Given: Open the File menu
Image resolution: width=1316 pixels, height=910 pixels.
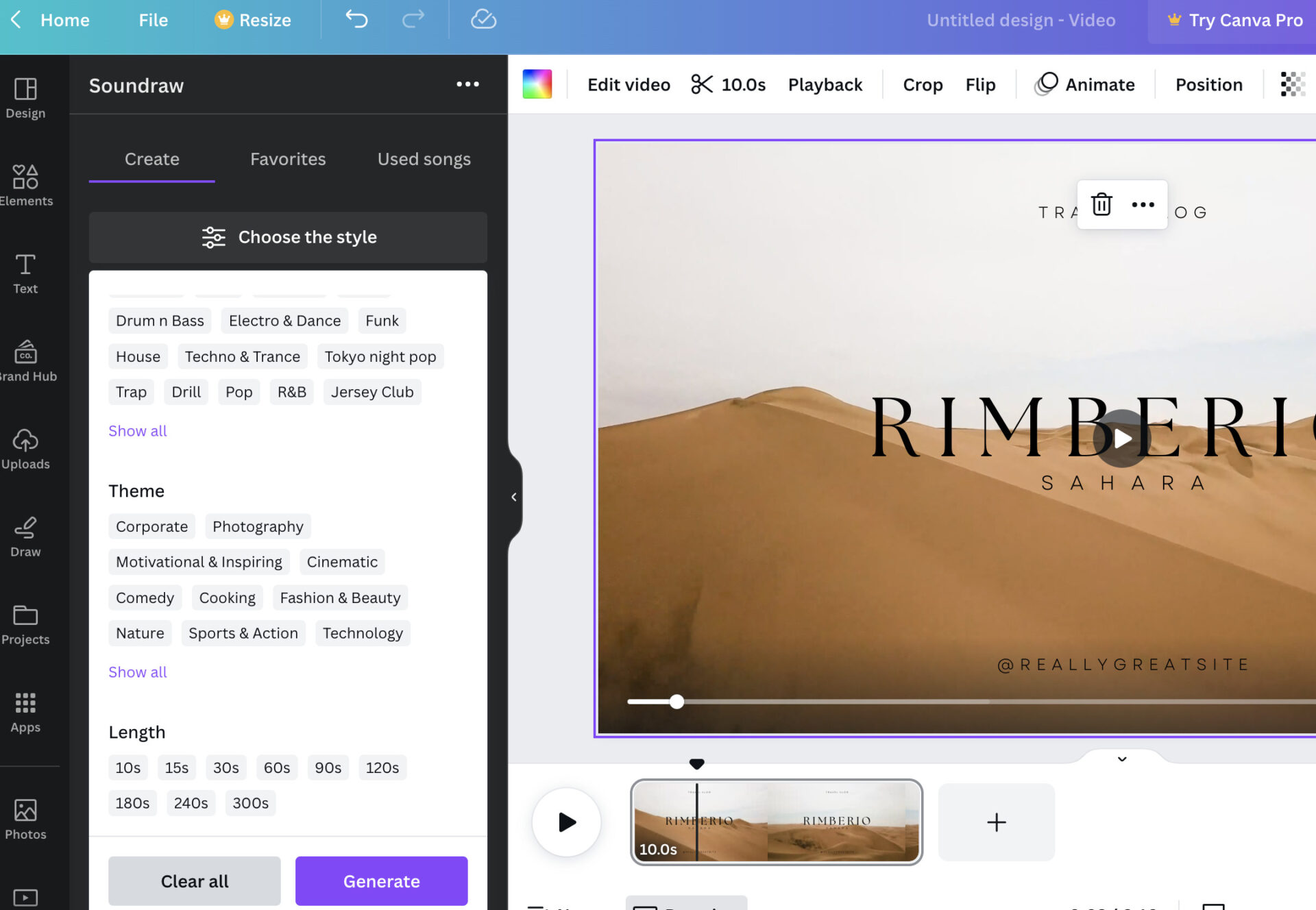Looking at the screenshot, I should (153, 20).
